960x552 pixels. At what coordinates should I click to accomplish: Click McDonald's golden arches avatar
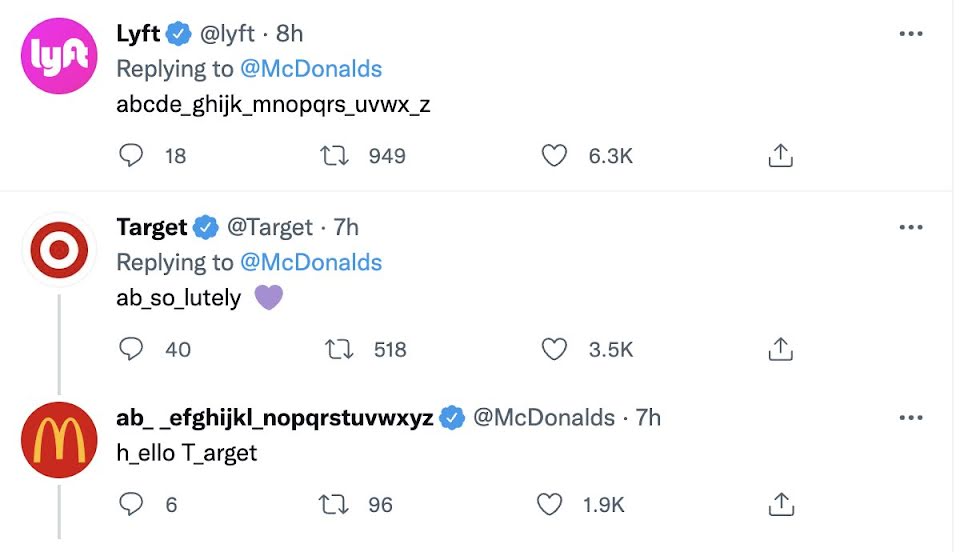tap(59, 440)
